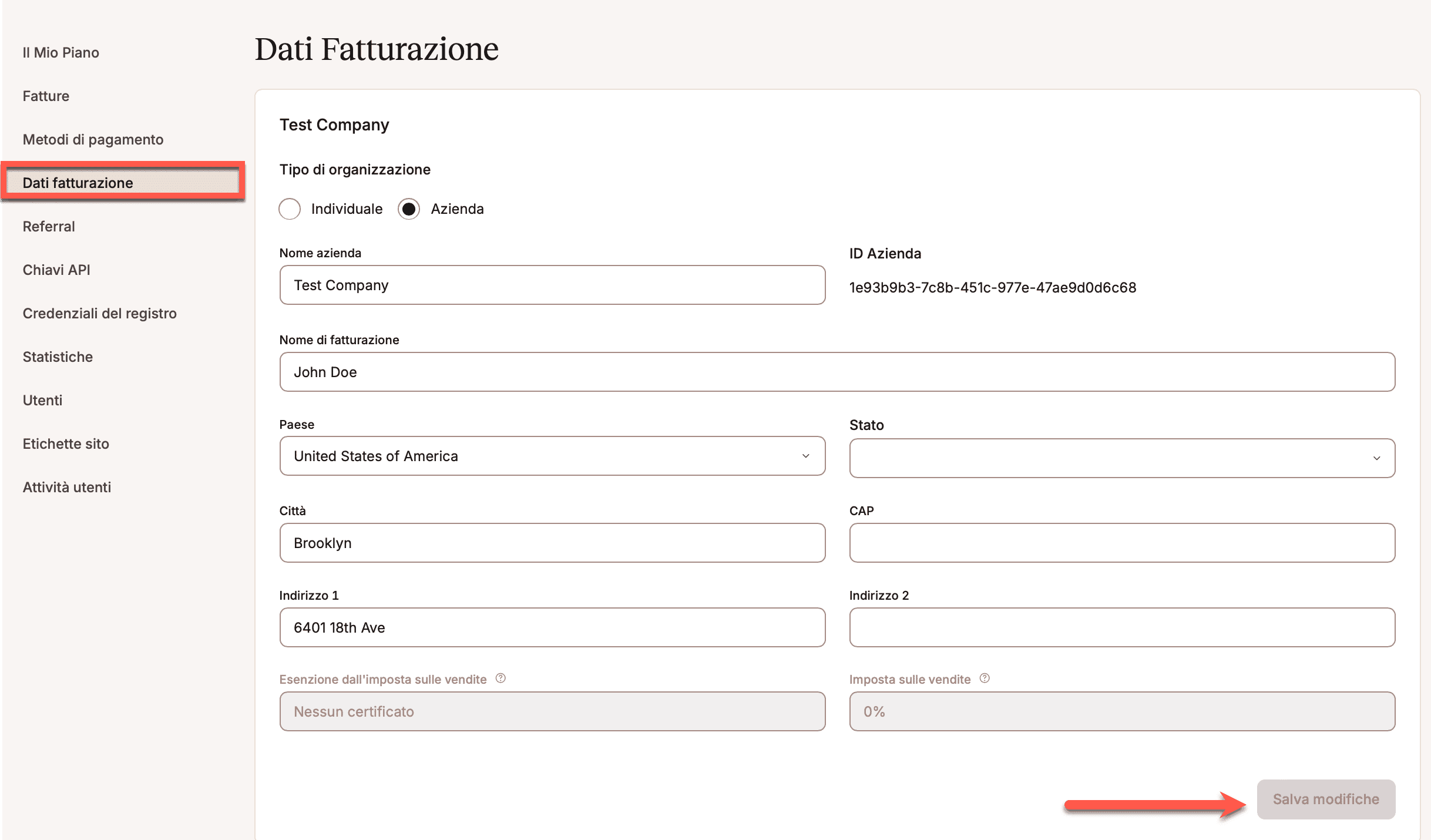Click into the Indirizzo 2 field
Screen dimensions: 1431x840
point(1122,627)
